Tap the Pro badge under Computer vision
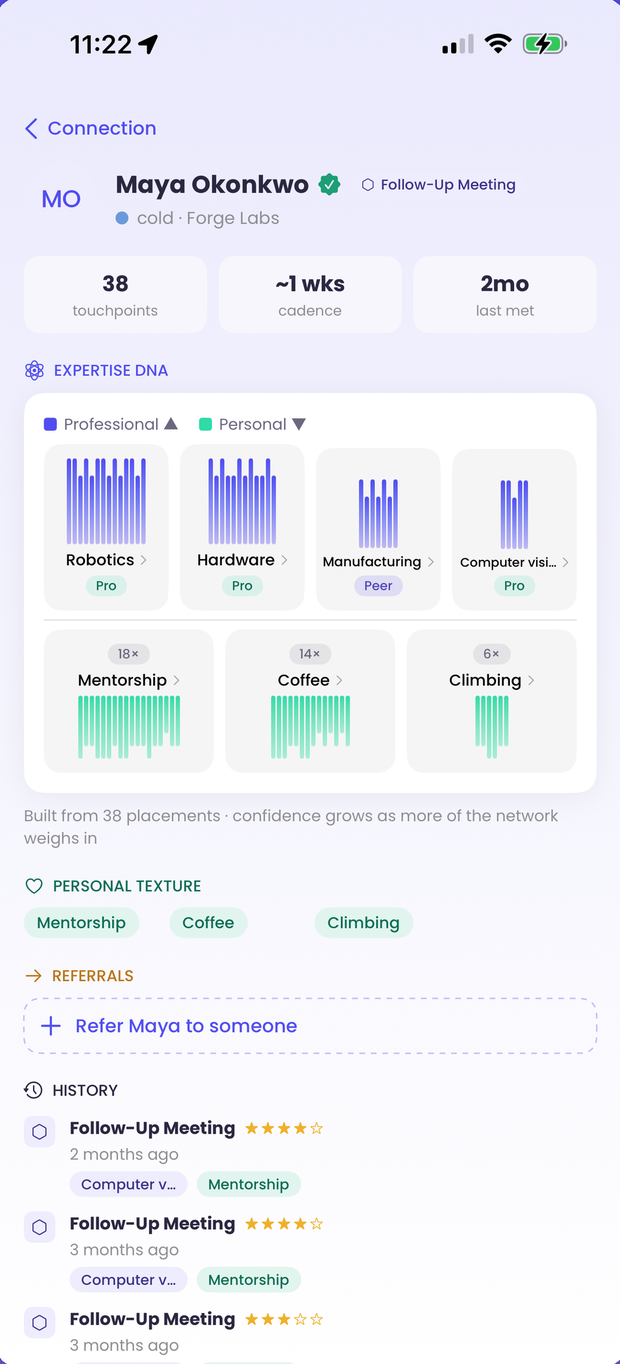This screenshot has width=620, height=1364. 514,586
